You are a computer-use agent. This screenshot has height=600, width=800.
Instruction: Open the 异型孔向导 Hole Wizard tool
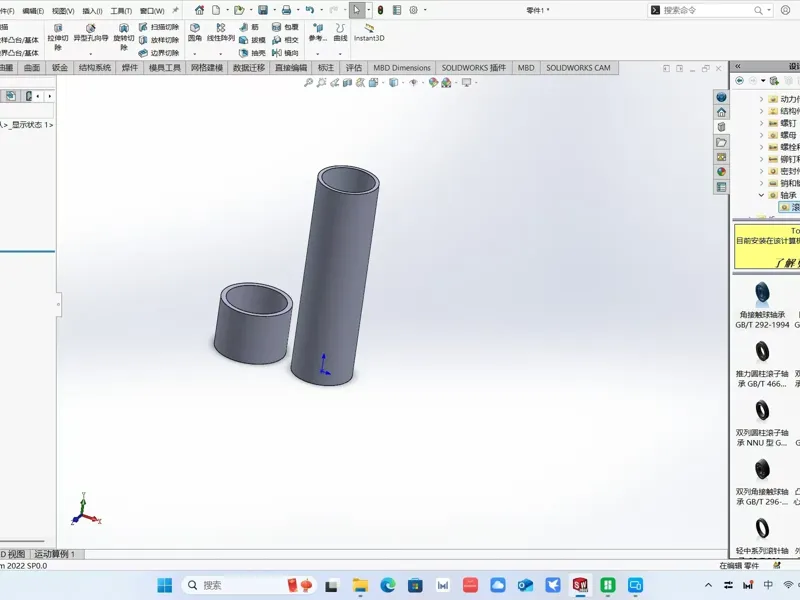click(91, 32)
